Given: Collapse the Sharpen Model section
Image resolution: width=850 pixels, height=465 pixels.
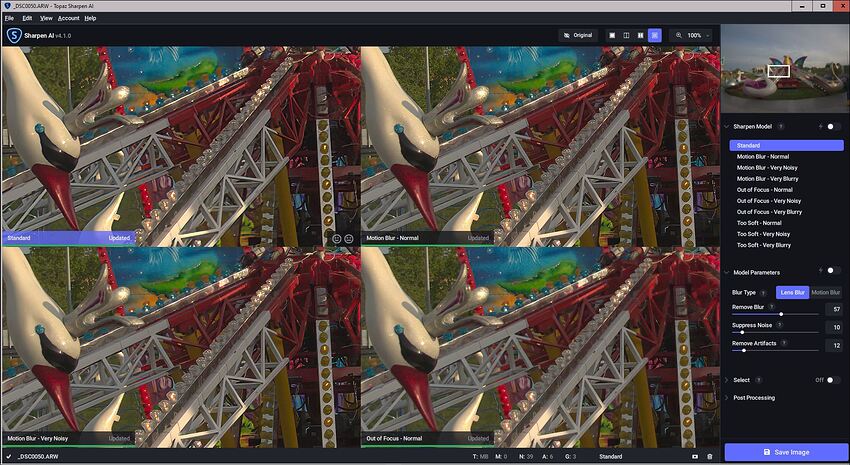Looking at the screenshot, I should point(726,126).
